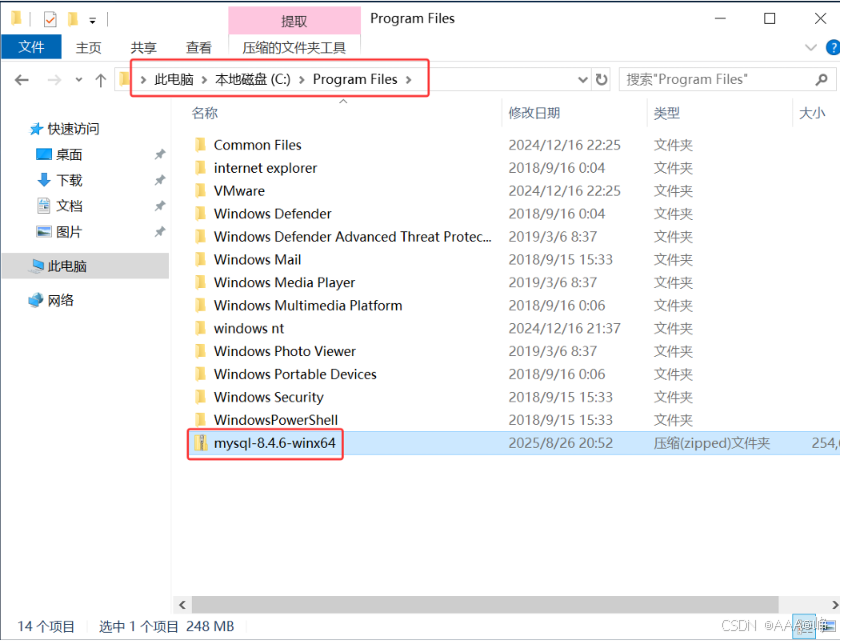Click the mysql-8.4.6-winx64 zip archive icon
Screen dimensions: 841x641
click(201, 443)
